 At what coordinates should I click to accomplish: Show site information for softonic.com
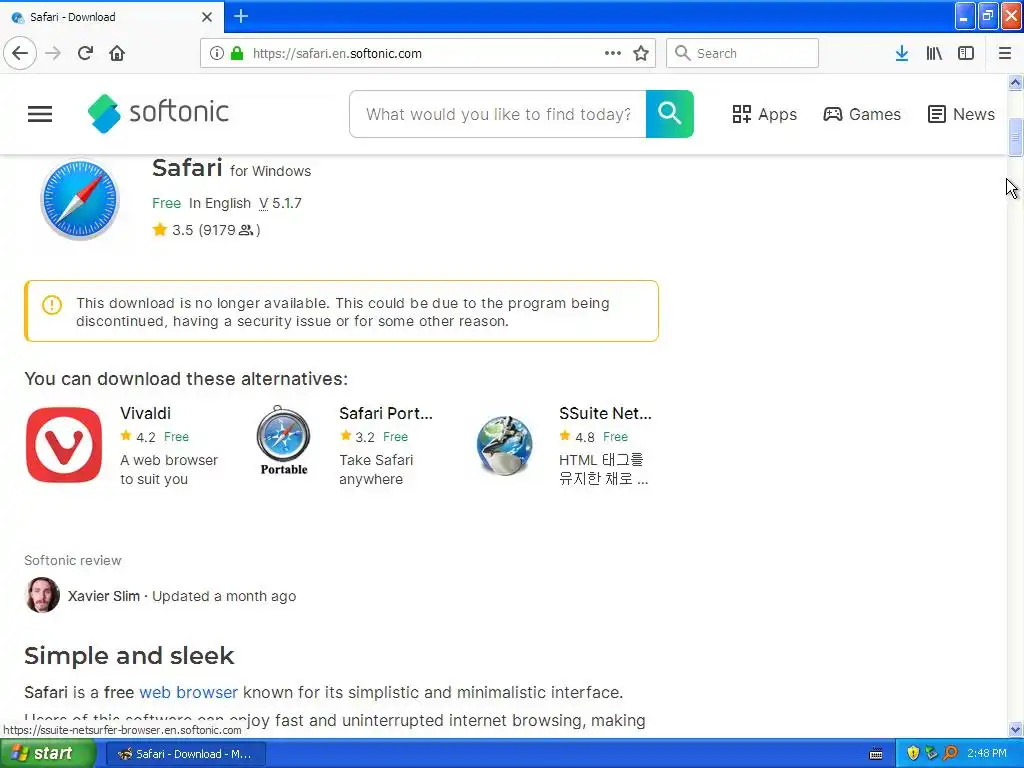[217, 54]
